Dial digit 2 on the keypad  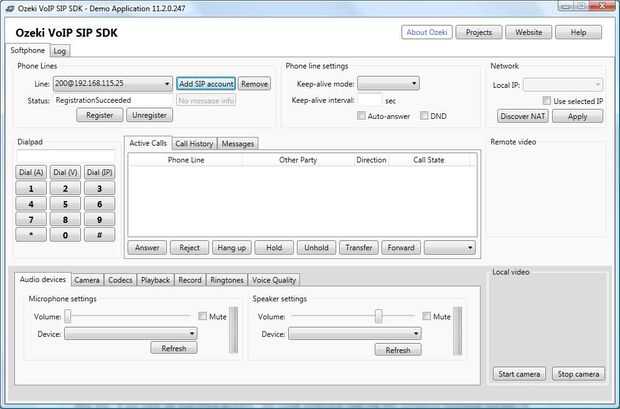click(x=65, y=188)
